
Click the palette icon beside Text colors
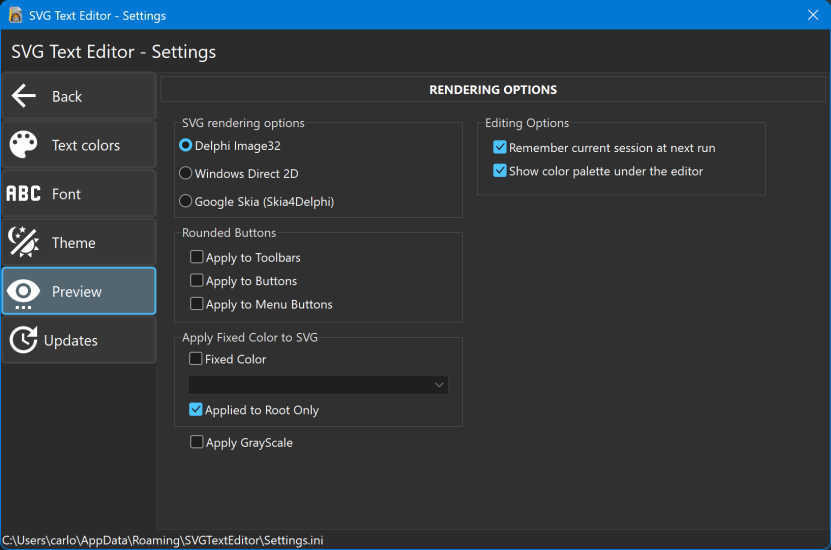tap(23, 145)
